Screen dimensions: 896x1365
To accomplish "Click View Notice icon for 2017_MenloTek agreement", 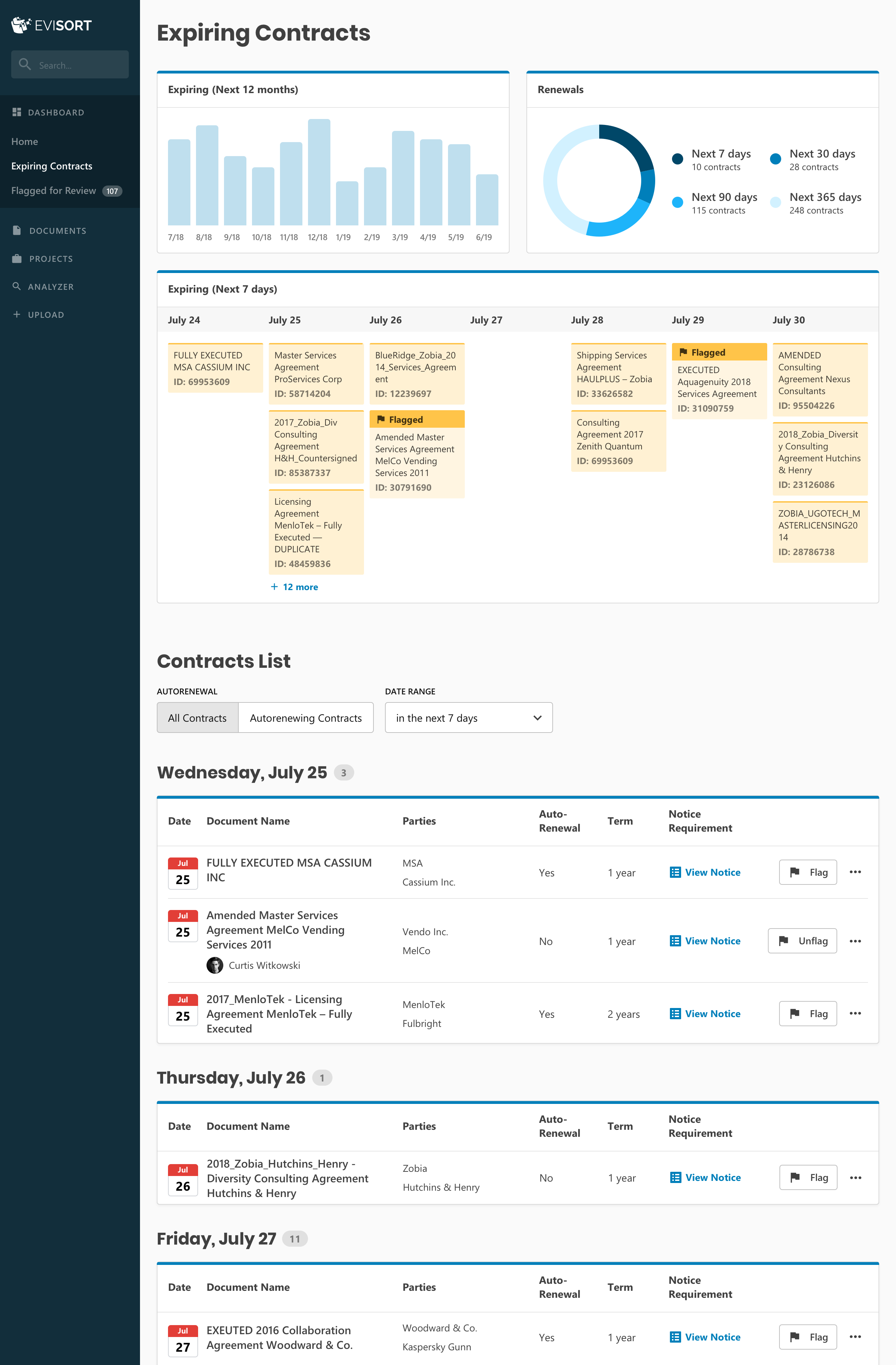I will [675, 1014].
